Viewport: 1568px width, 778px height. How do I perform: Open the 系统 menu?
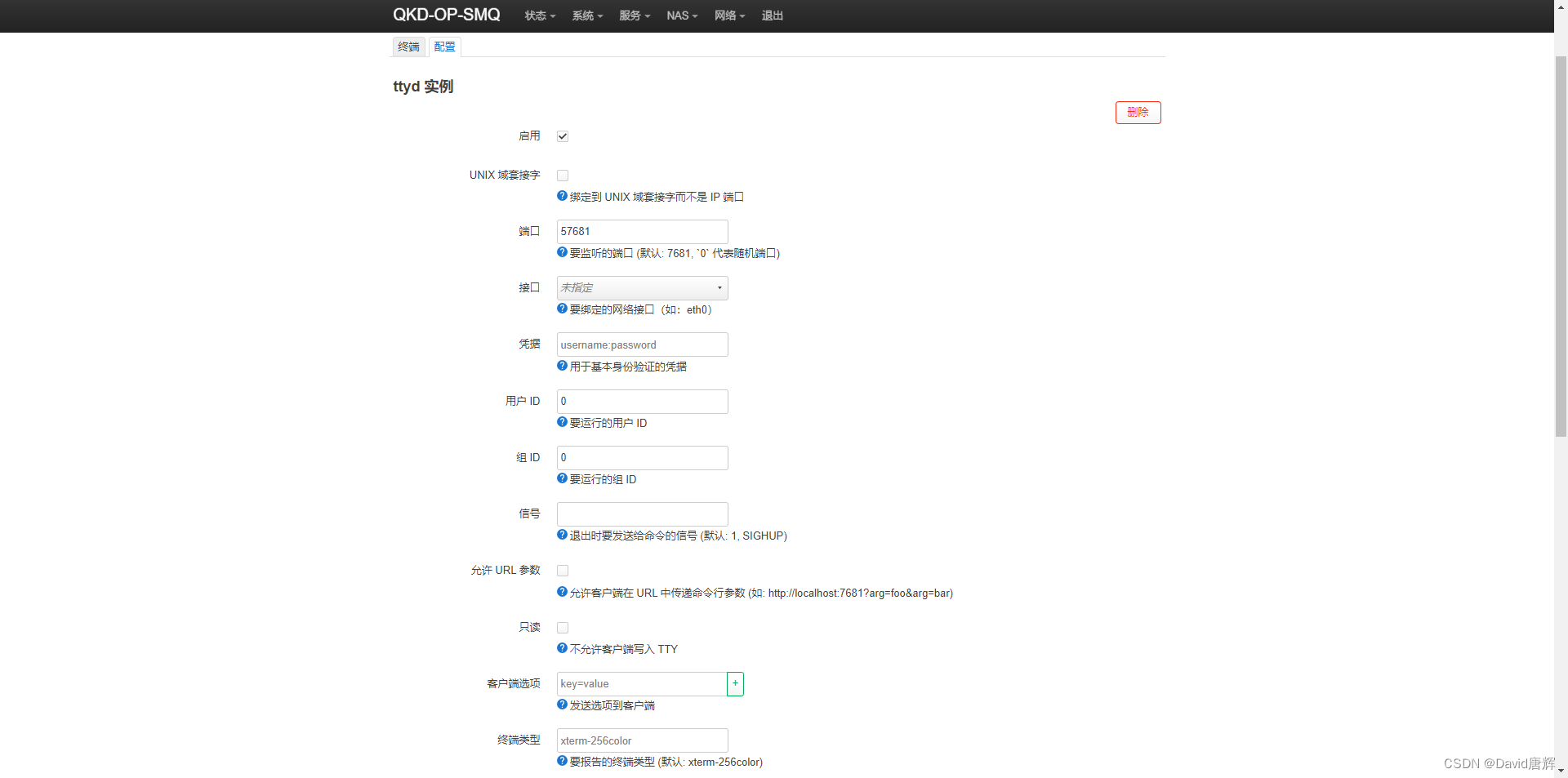[x=587, y=16]
